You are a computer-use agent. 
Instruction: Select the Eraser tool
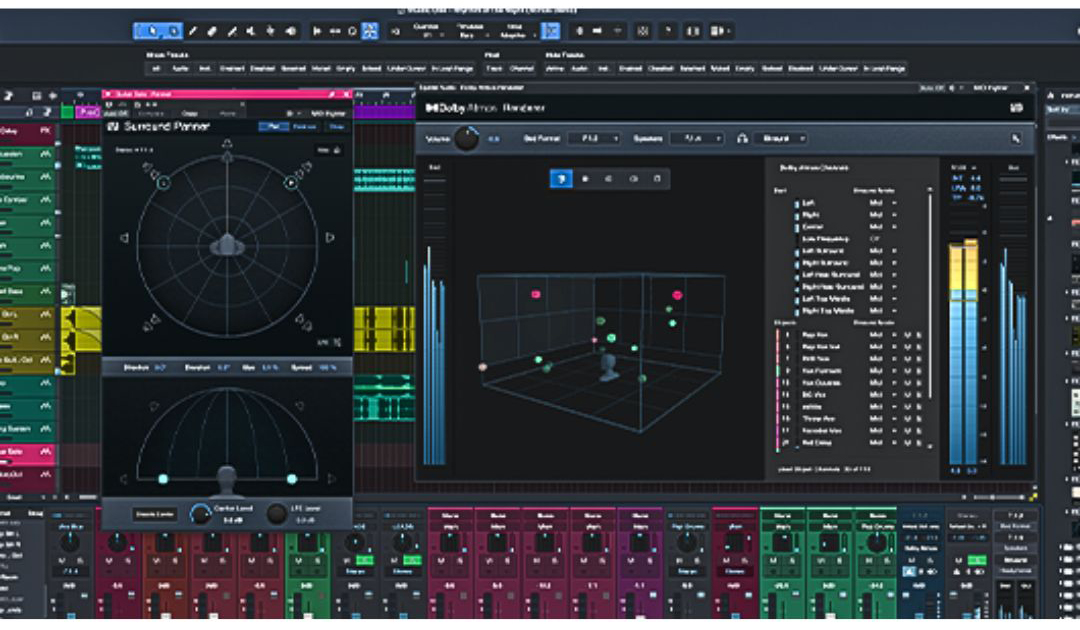[x=213, y=31]
